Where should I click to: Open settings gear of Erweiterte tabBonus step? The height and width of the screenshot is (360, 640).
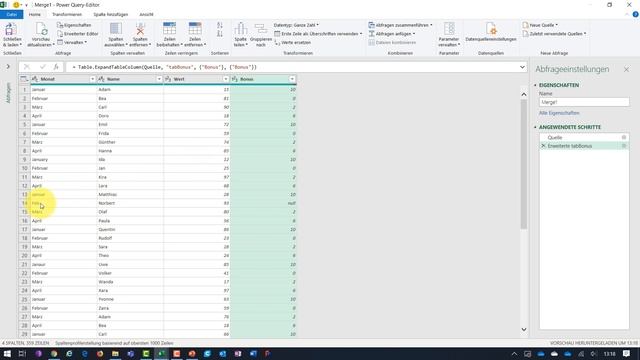(x=624, y=146)
